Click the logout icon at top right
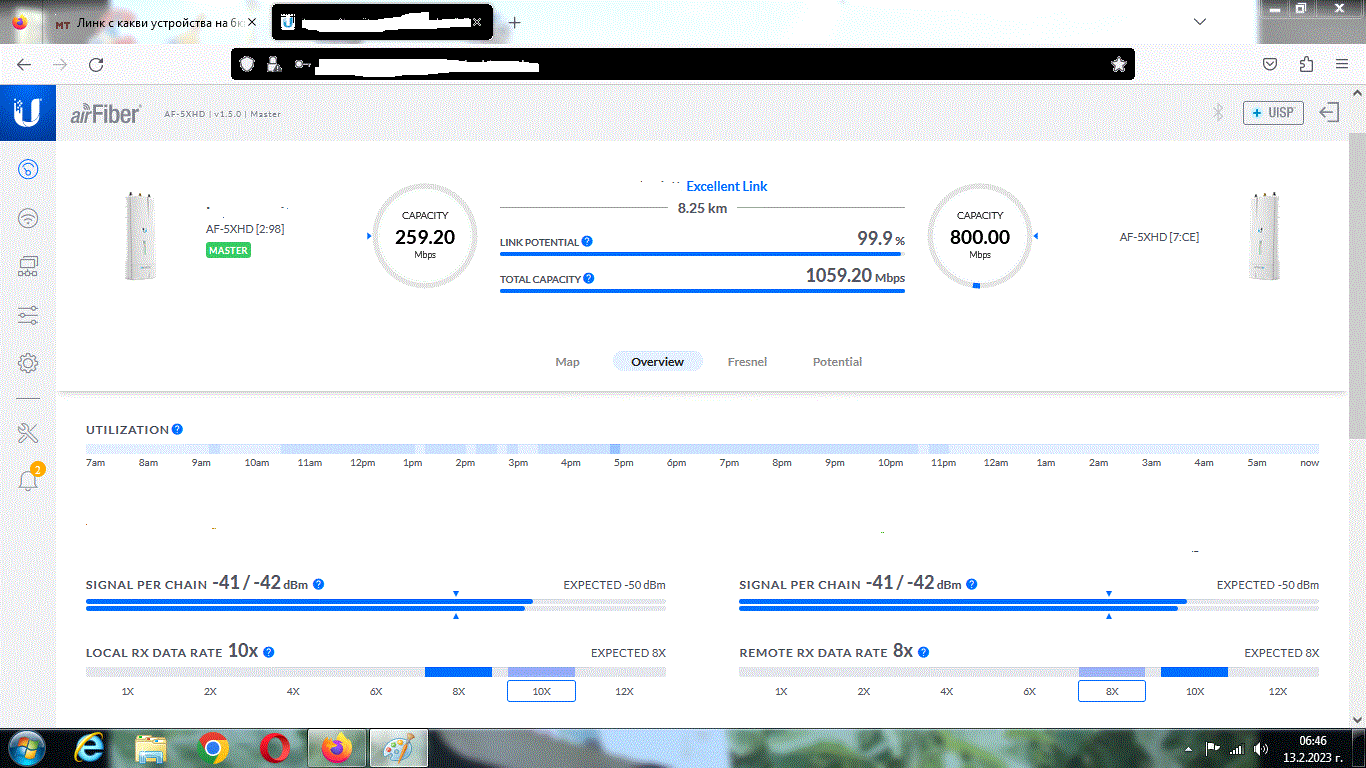This screenshot has height=768, width=1366. click(x=1329, y=113)
